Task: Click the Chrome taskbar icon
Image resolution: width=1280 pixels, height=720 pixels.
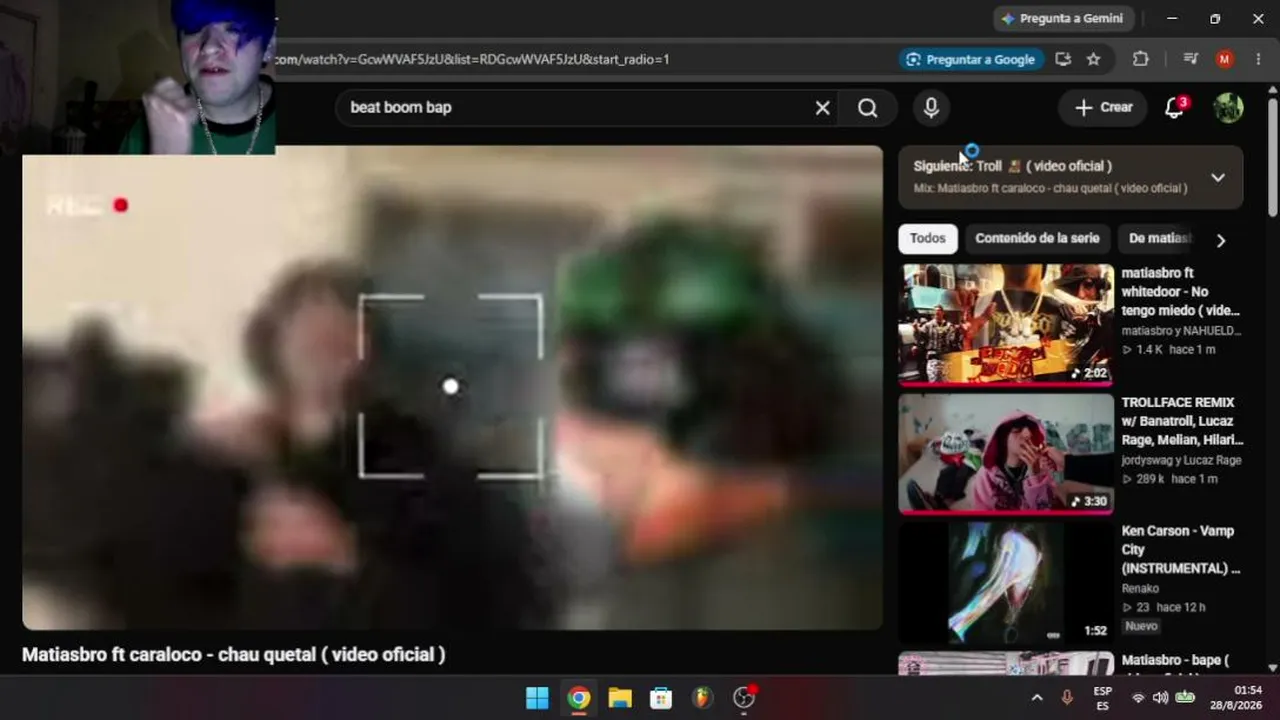Action: [x=579, y=698]
